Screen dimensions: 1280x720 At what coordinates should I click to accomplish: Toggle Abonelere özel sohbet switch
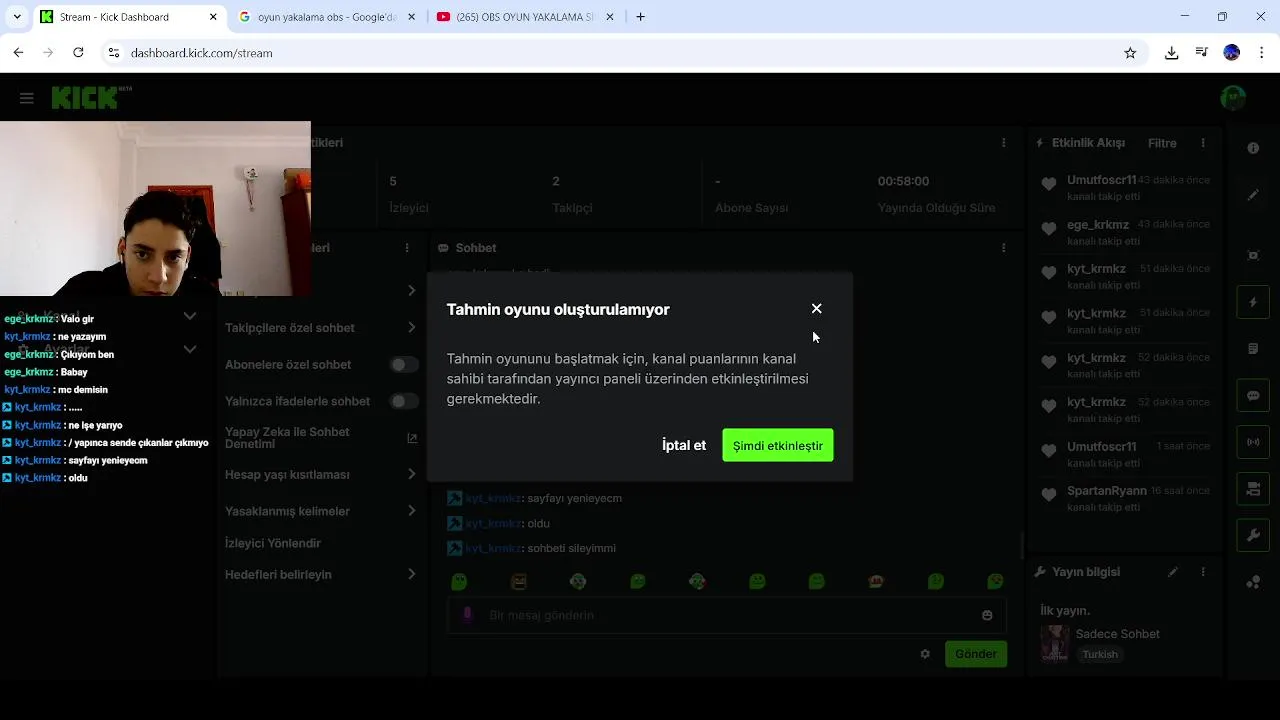pos(403,365)
